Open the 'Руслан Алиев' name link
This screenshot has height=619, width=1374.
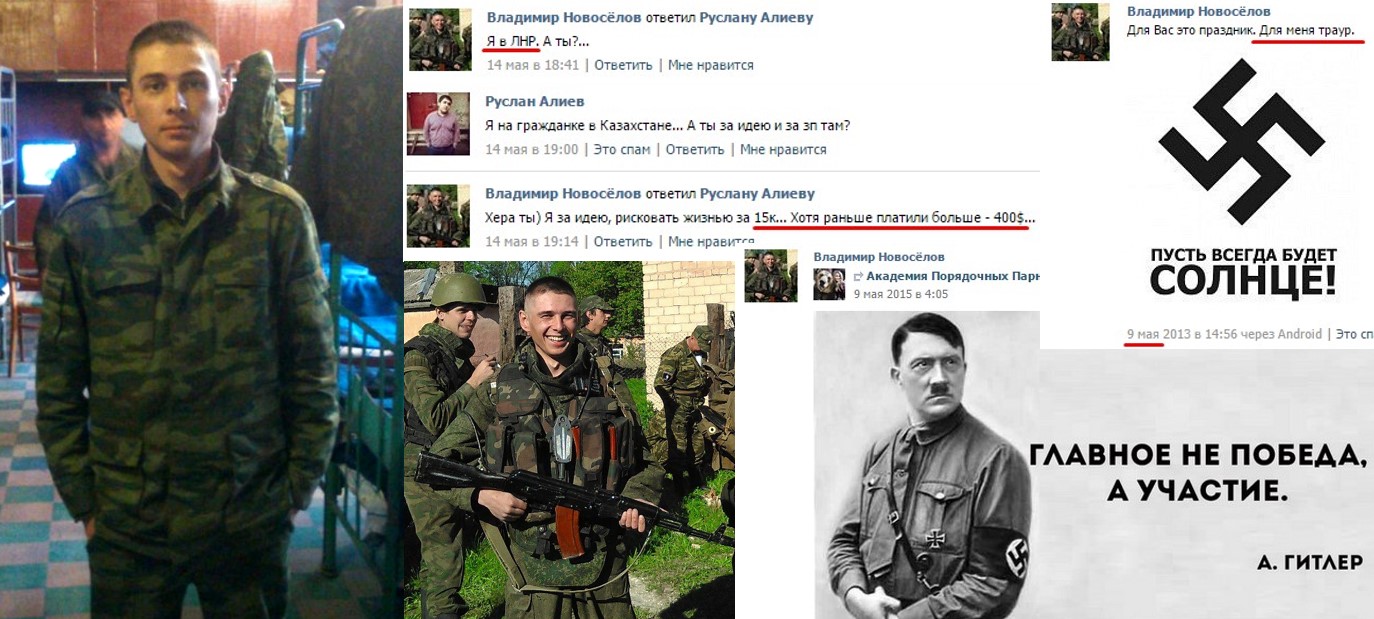535,101
